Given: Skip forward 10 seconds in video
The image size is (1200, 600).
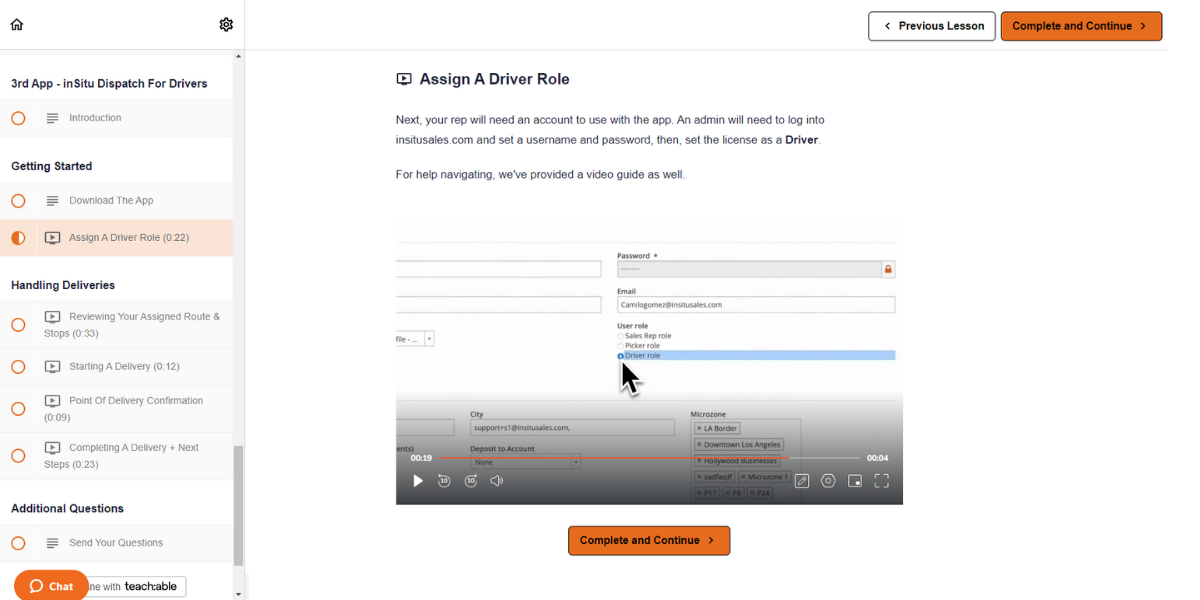Looking at the screenshot, I should [x=471, y=481].
